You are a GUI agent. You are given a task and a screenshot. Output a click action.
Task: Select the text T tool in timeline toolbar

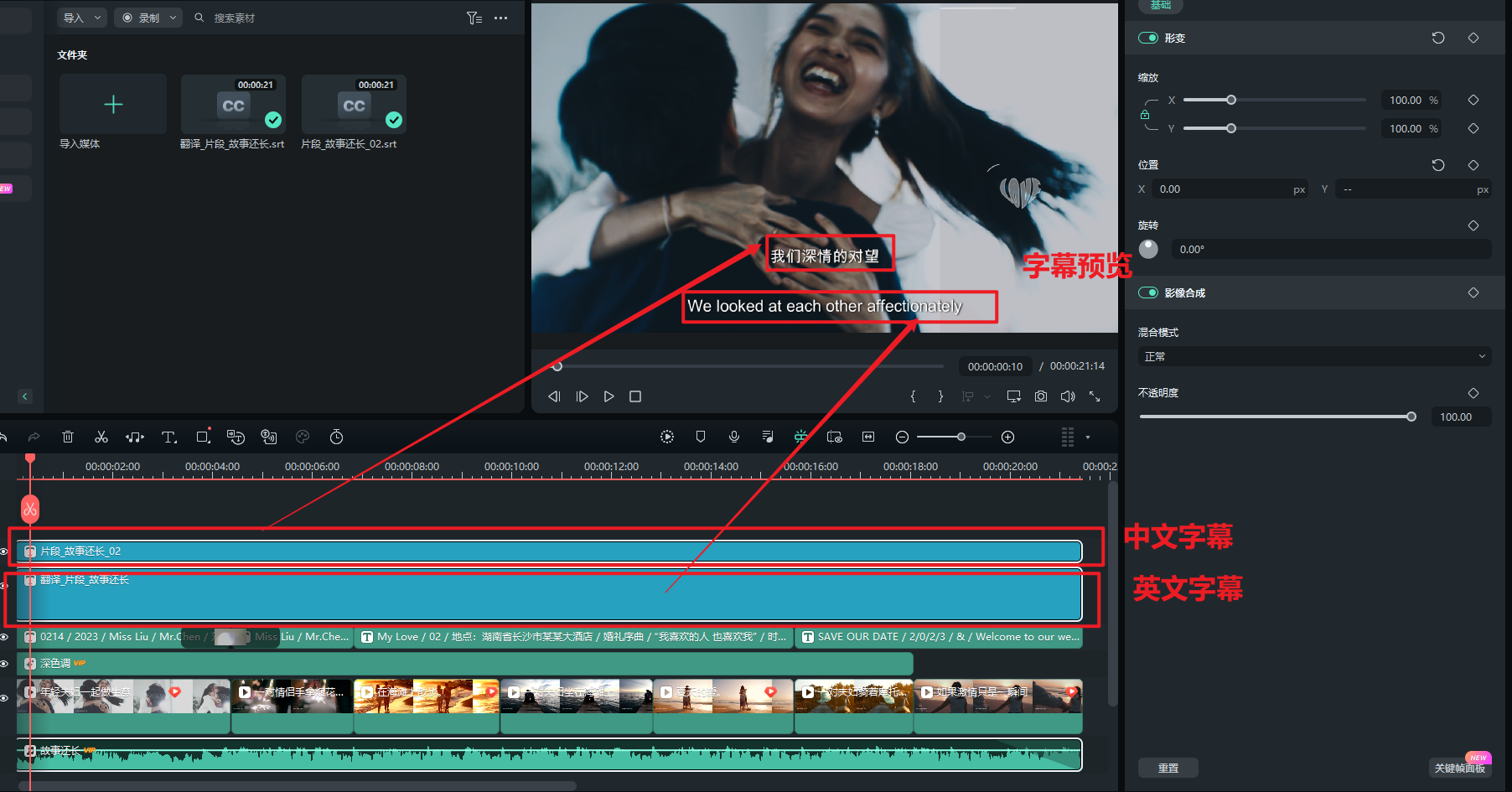click(x=168, y=437)
